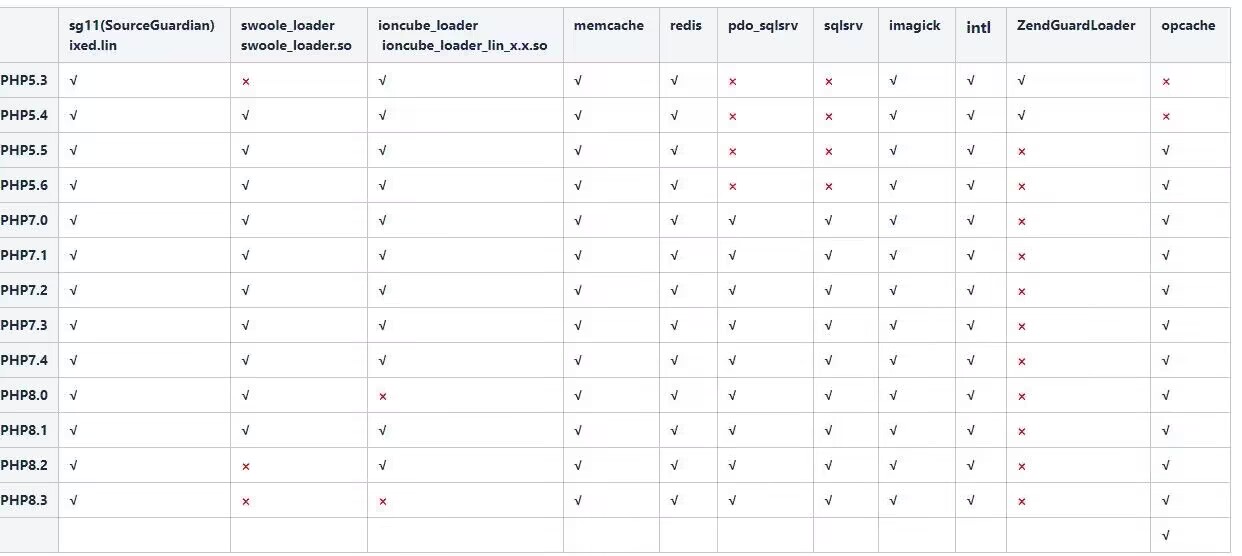Click the red cross for PHP7.2 ZendGuardLoader
The width and height of the screenshot is (1242, 556).
(x=1022, y=291)
